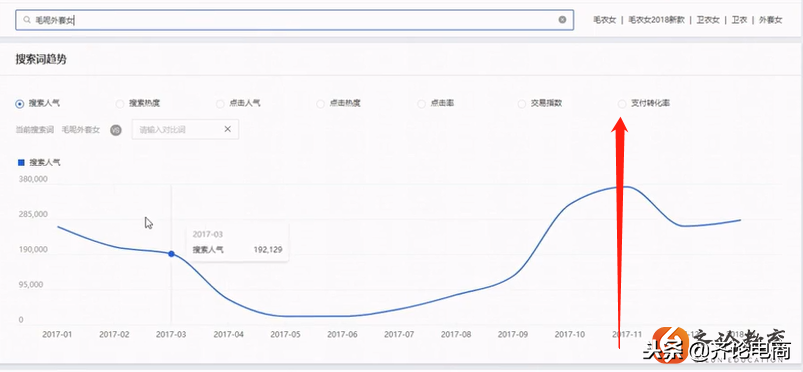Click the 当前搜索词 label

pyautogui.click(x=34, y=130)
